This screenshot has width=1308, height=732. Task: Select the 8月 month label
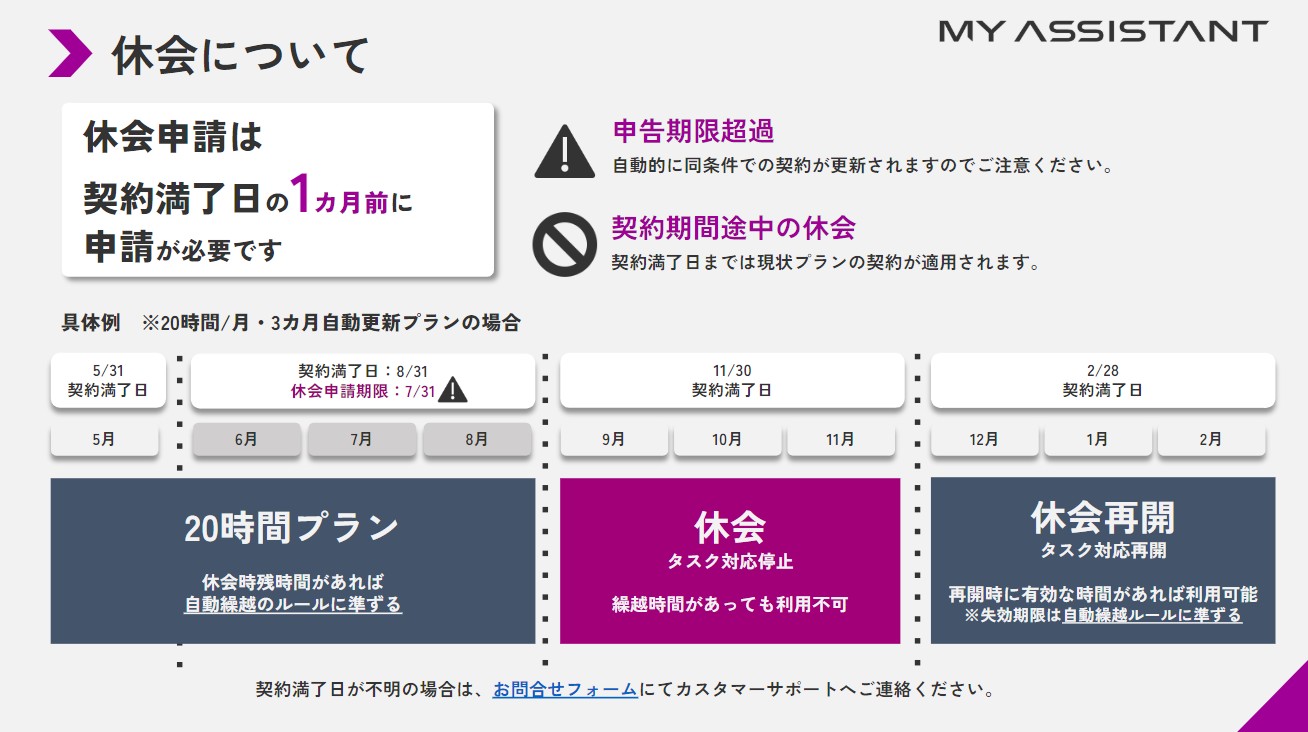(x=478, y=438)
